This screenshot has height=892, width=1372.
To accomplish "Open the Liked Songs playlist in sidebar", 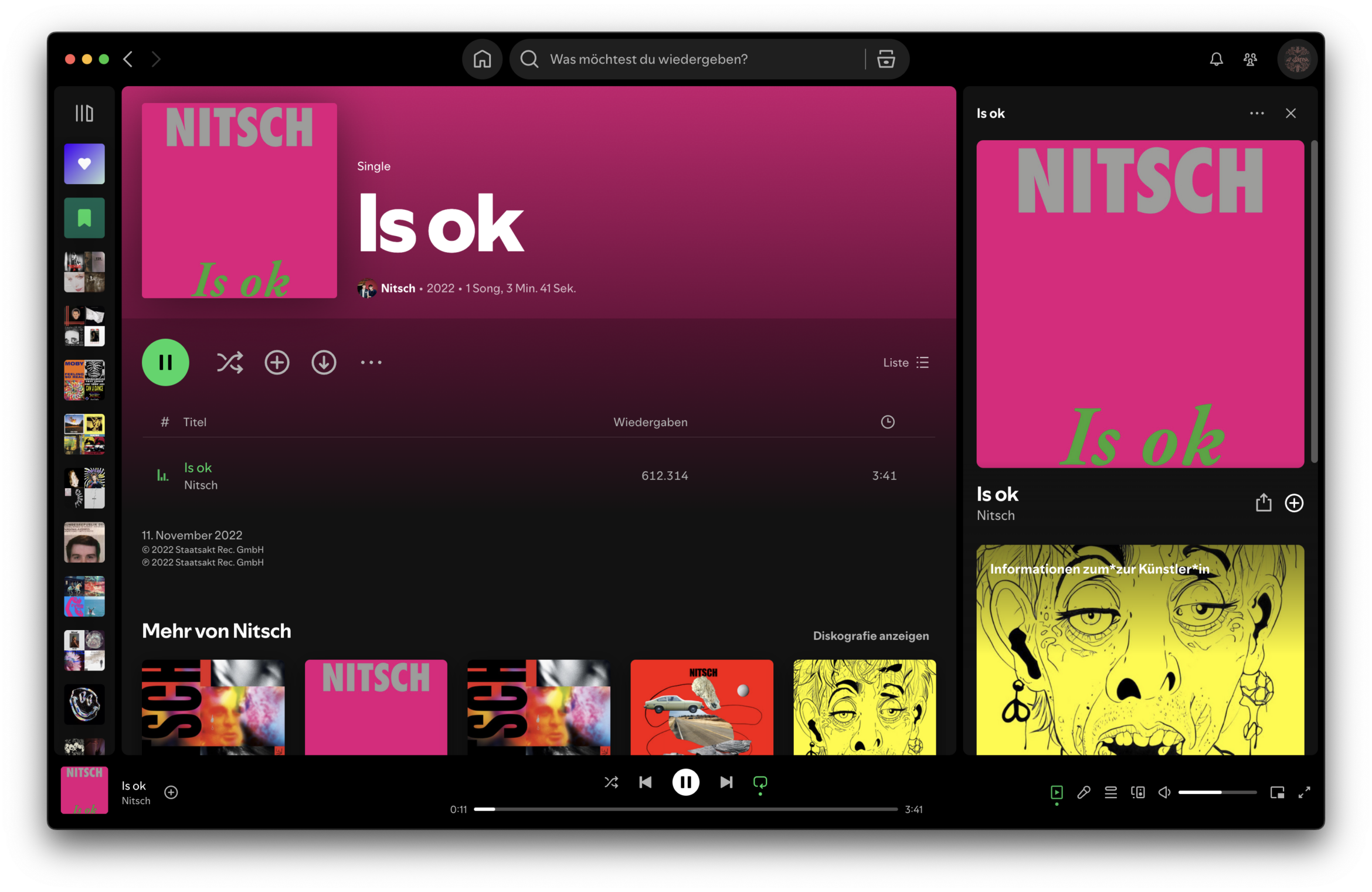I will coord(84,164).
